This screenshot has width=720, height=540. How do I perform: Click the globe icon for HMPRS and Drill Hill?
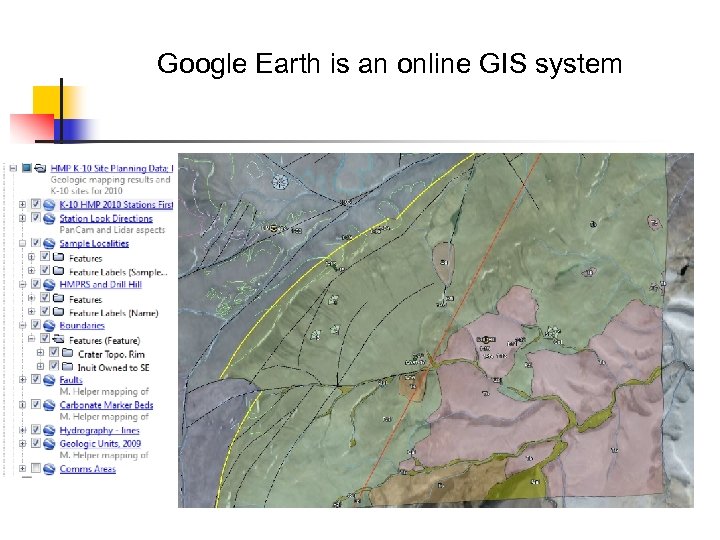click(49, 285)
